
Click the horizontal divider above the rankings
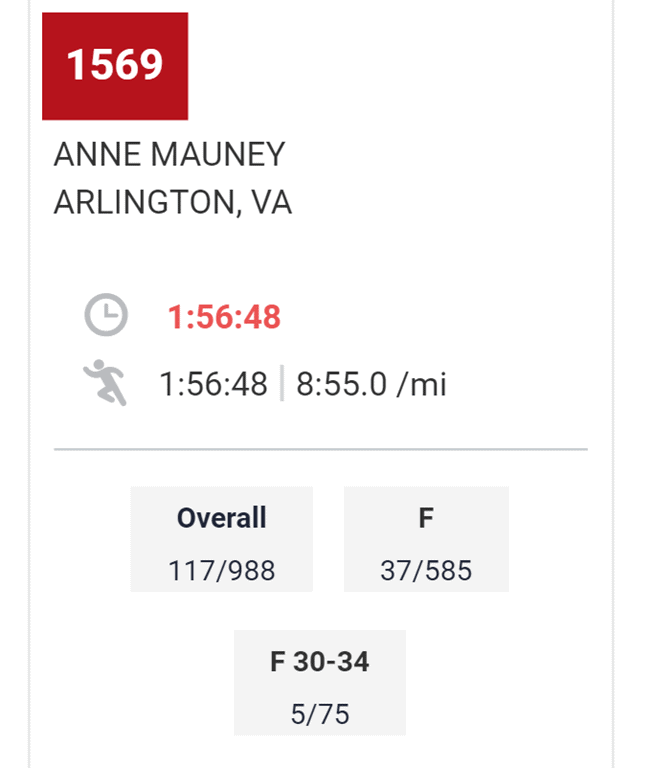(x=320, y=450)
